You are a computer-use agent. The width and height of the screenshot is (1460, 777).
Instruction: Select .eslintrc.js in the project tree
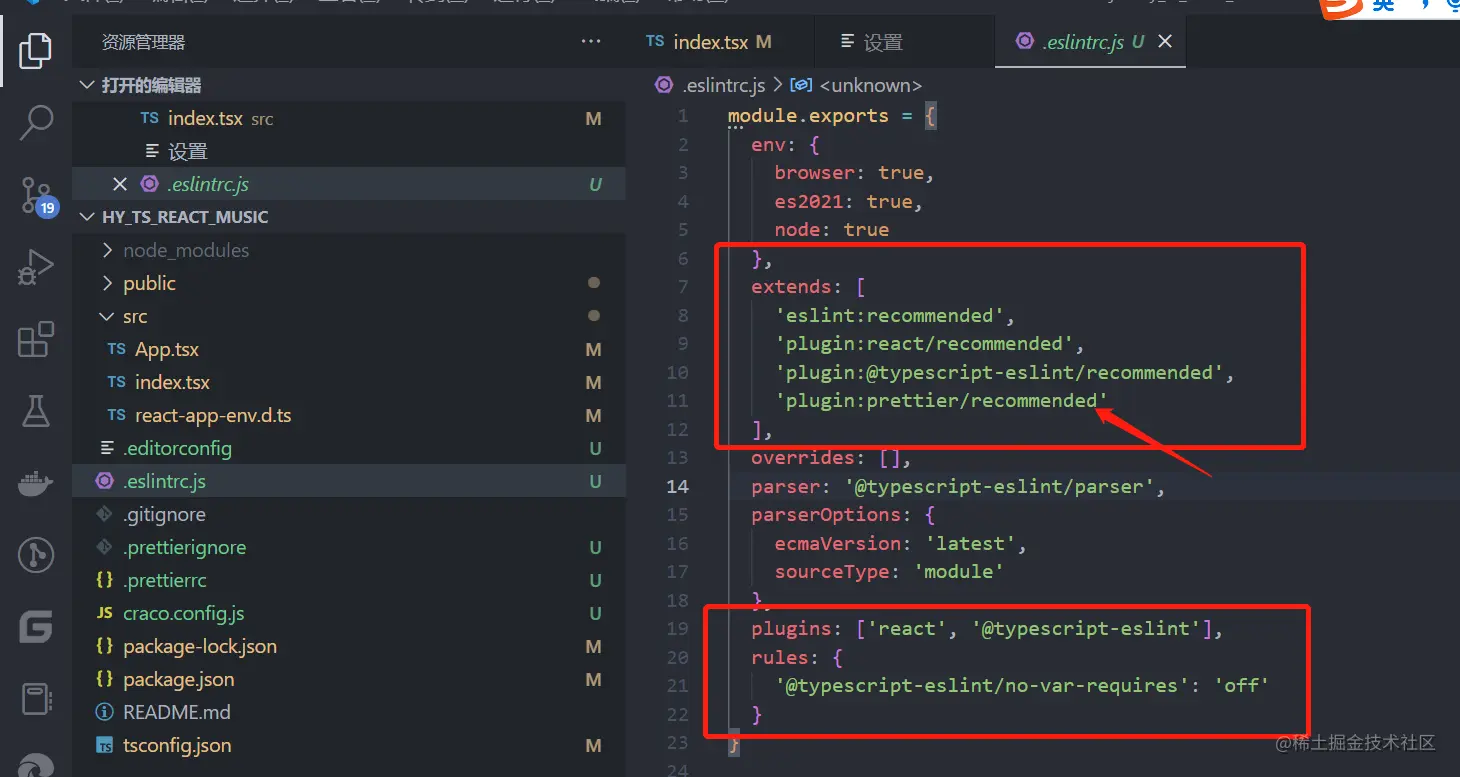[x=349, y=481]
